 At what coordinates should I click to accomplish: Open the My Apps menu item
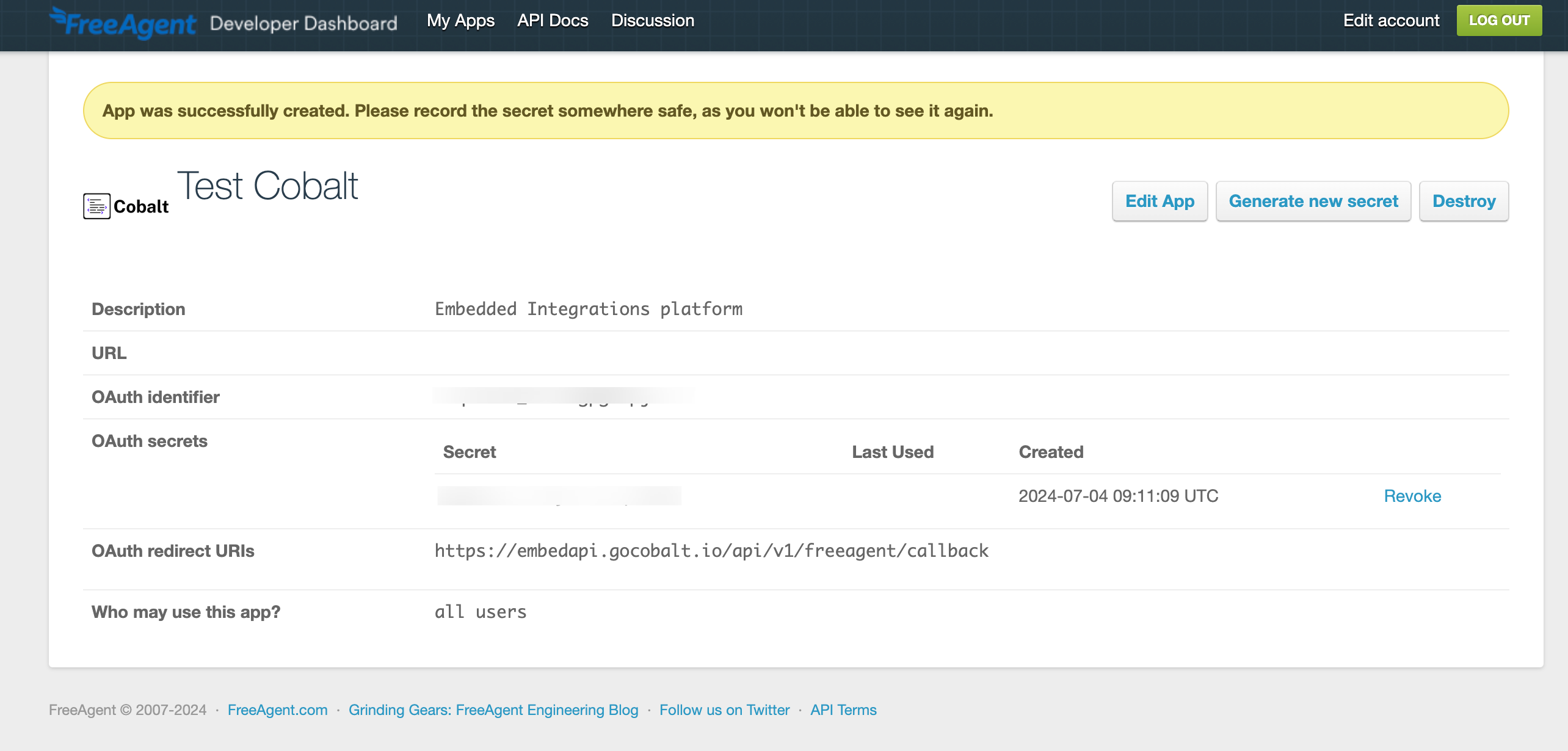pos(460,21)
